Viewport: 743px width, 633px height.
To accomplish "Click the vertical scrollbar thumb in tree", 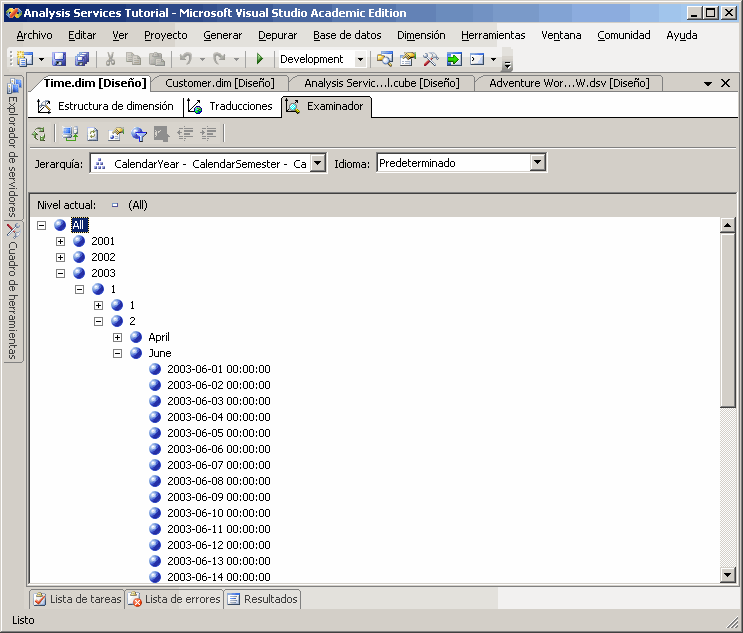I will (x=727, y=320).
